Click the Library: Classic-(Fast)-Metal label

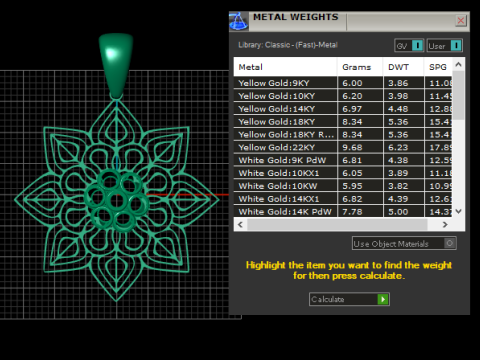(288, 45)
